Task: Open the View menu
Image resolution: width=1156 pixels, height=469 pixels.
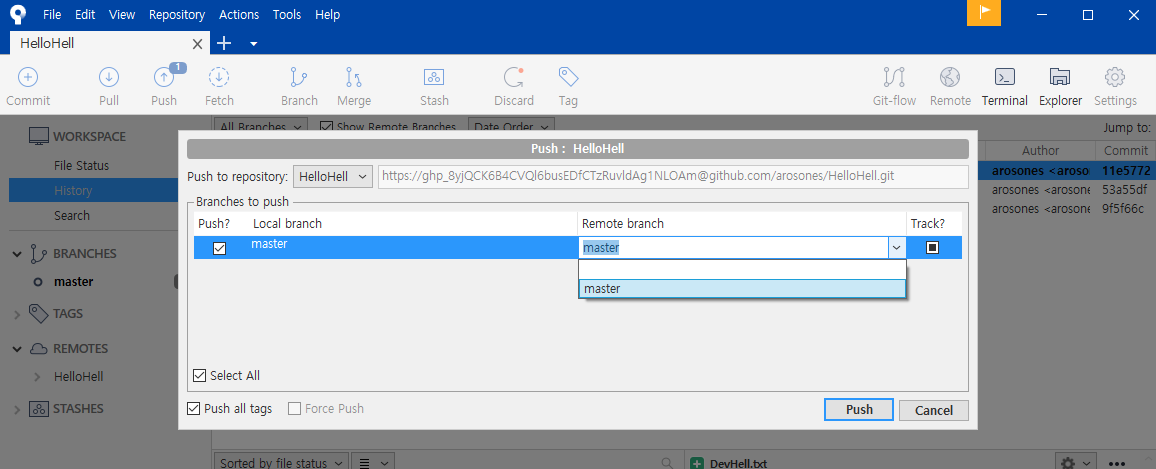Action: point(122,14)
